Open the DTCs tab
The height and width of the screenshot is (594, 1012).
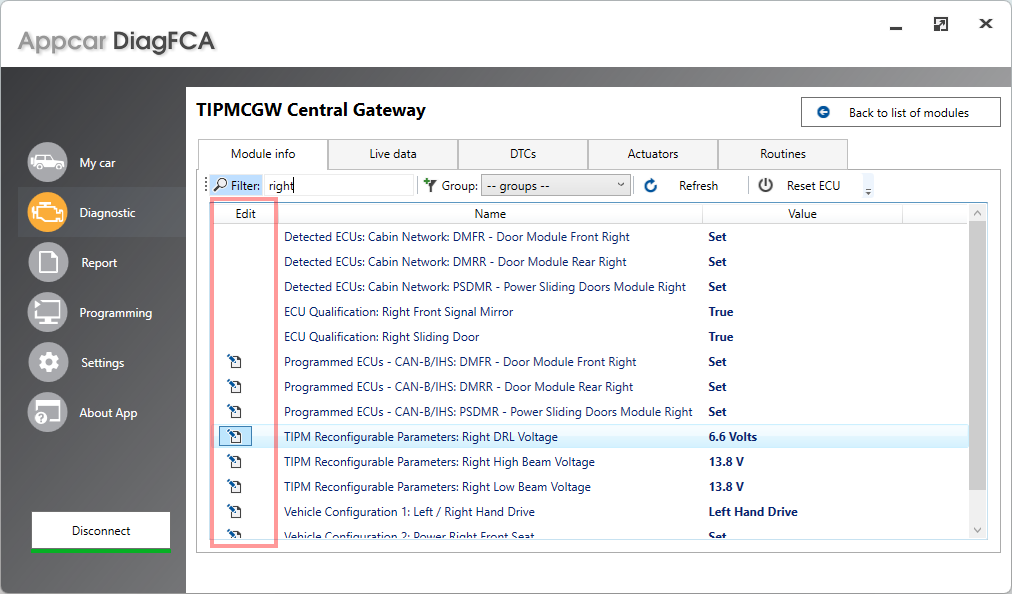coord(522,154)
